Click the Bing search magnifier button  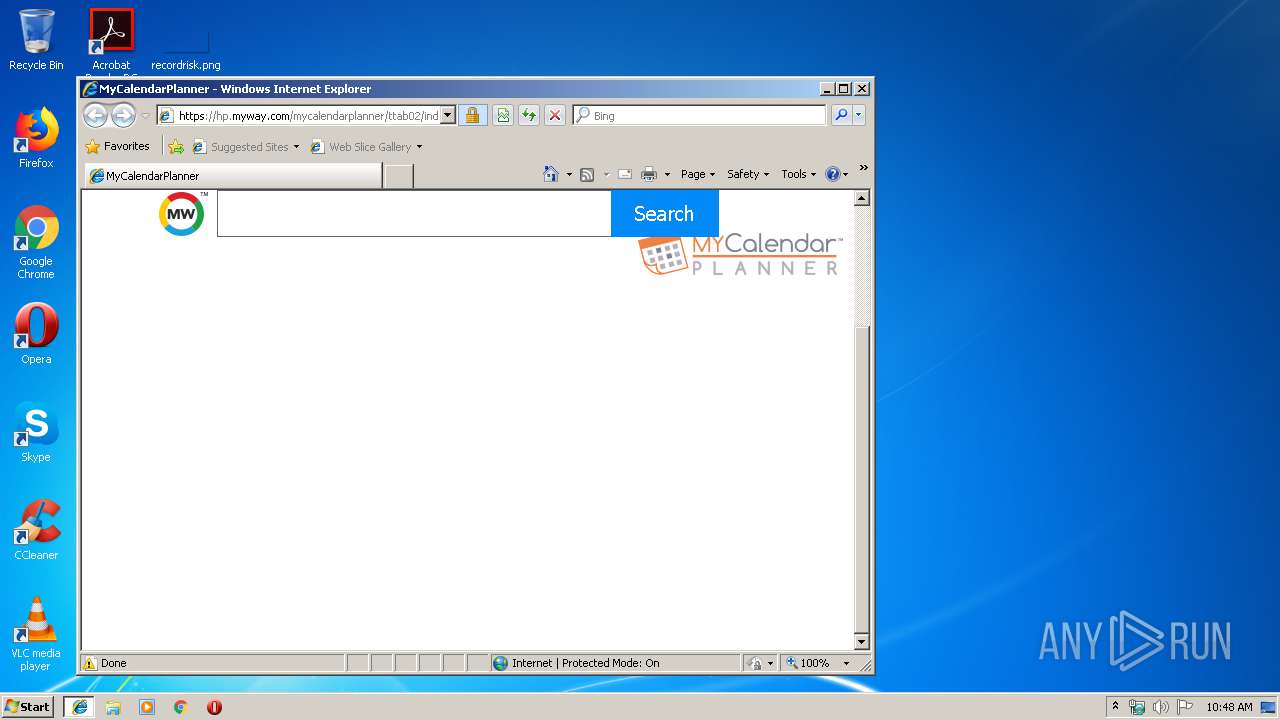tap(841, 116)
